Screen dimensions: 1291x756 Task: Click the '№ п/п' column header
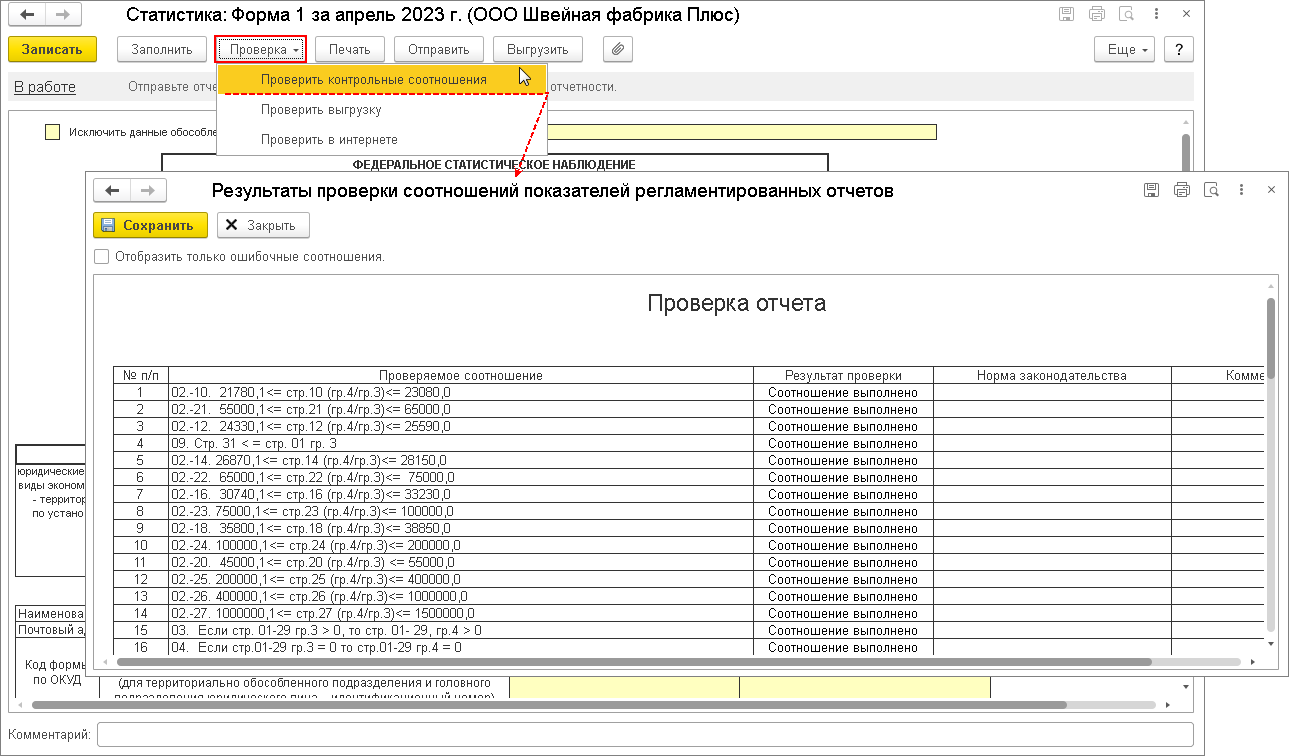click(x=141, y=375)
